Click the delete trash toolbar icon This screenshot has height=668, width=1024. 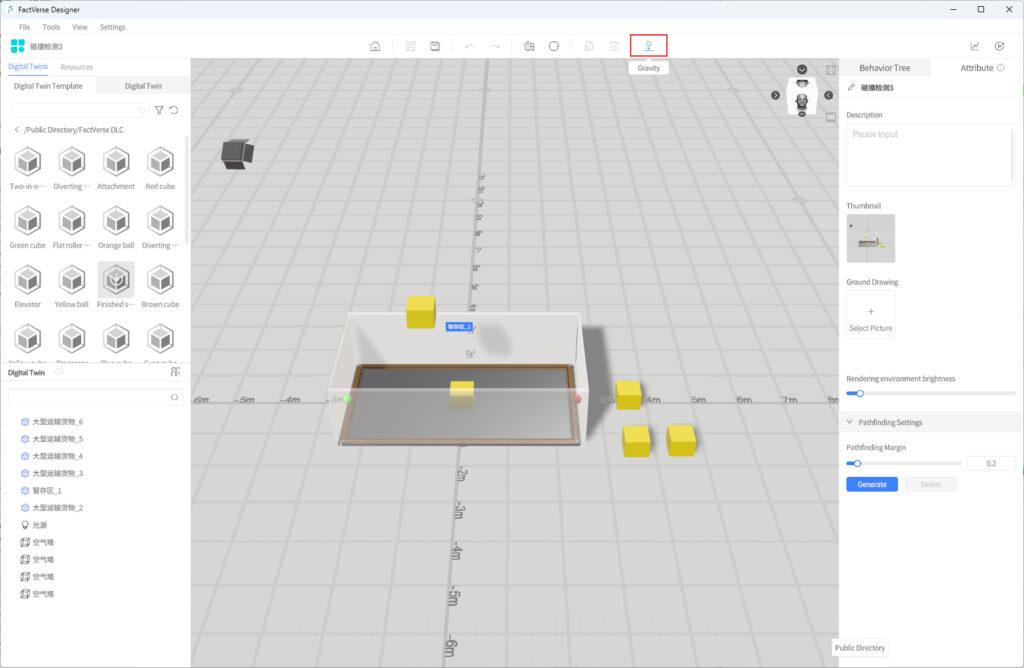tap(614, 46)
